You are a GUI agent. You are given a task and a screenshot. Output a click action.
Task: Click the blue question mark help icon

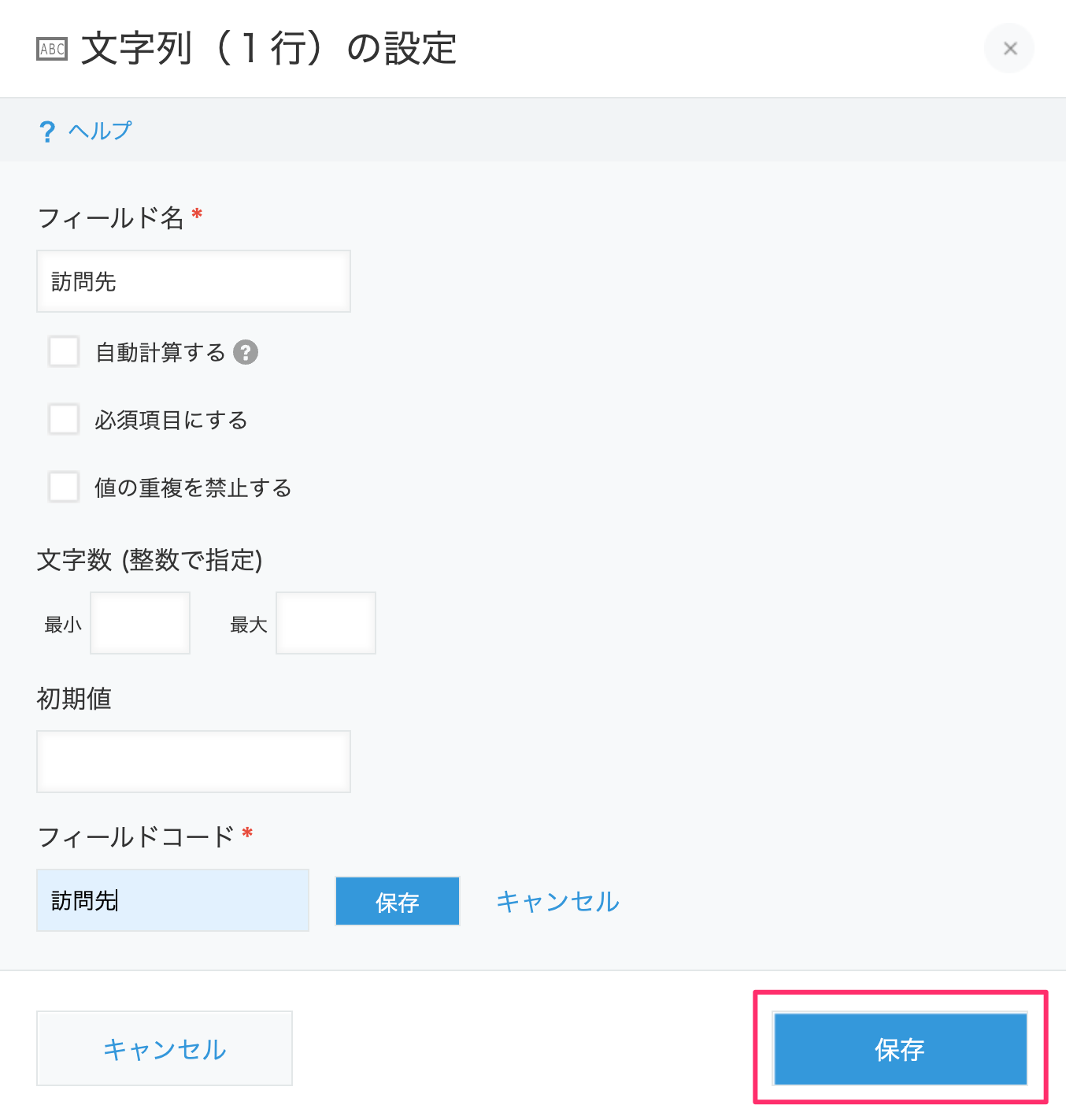[x=47, y=131]
